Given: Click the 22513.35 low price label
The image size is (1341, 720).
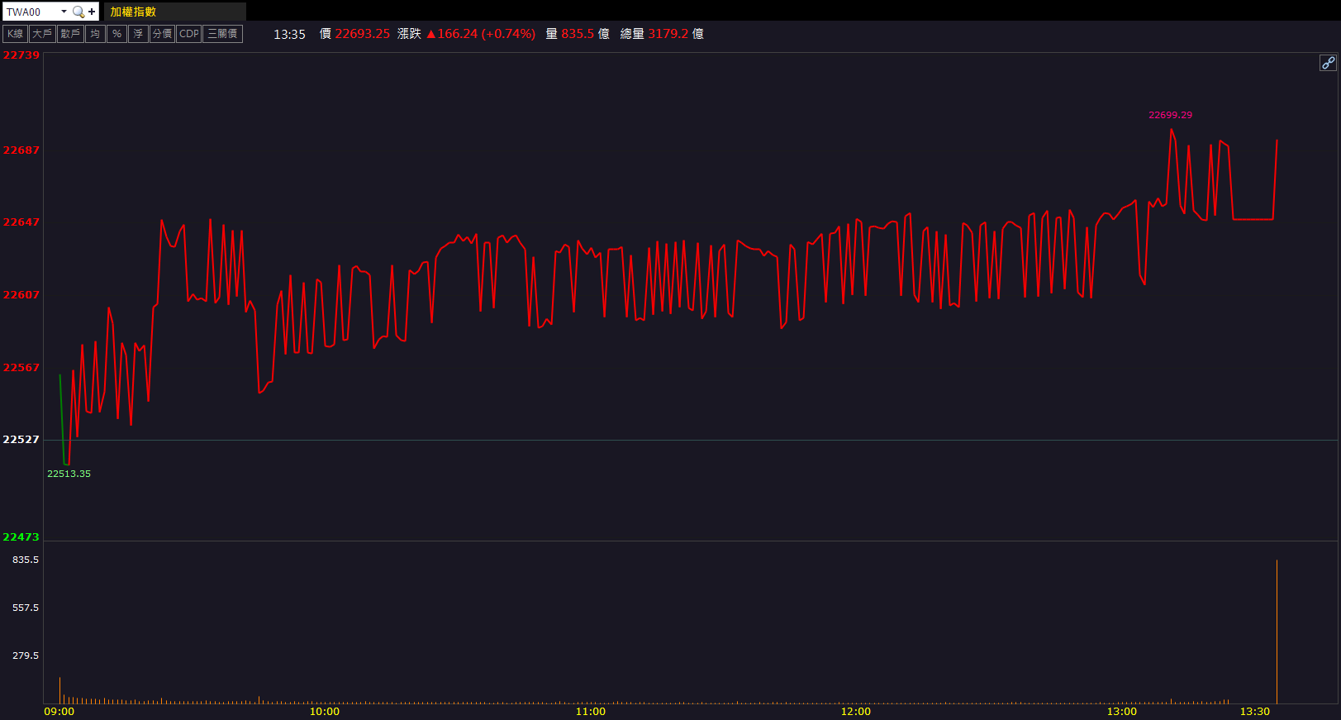Looking at the screenshot, I should coord(69,474).
